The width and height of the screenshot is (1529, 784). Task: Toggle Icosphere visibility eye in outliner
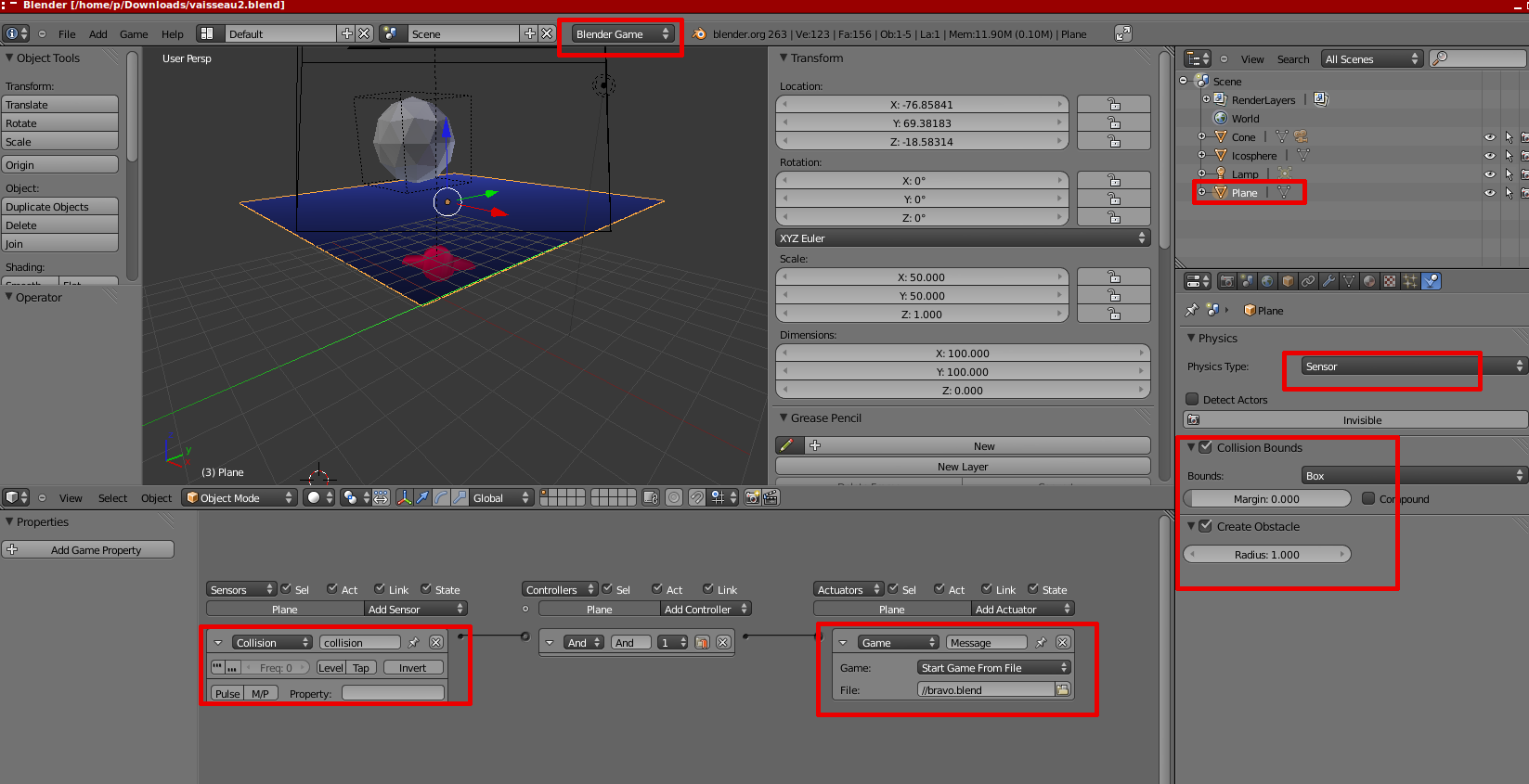coord(1490,156)
